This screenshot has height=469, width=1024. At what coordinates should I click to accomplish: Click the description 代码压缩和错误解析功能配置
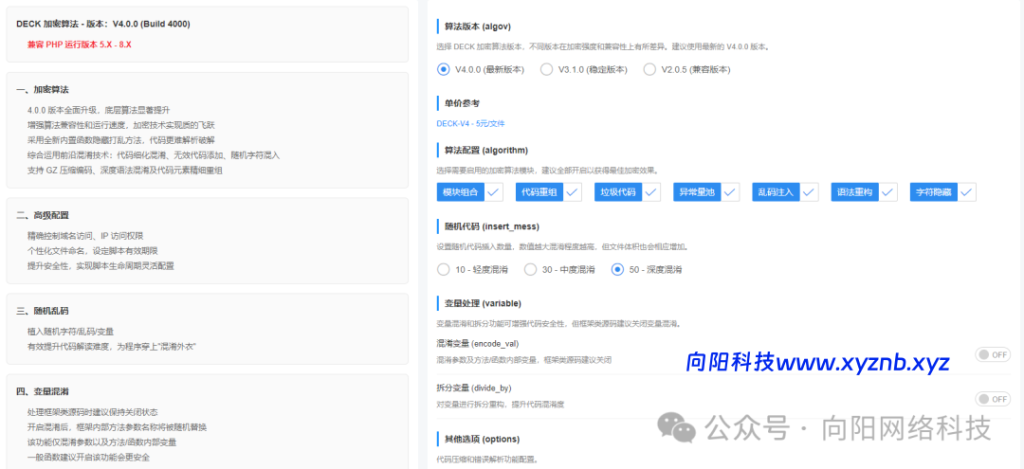487,459
